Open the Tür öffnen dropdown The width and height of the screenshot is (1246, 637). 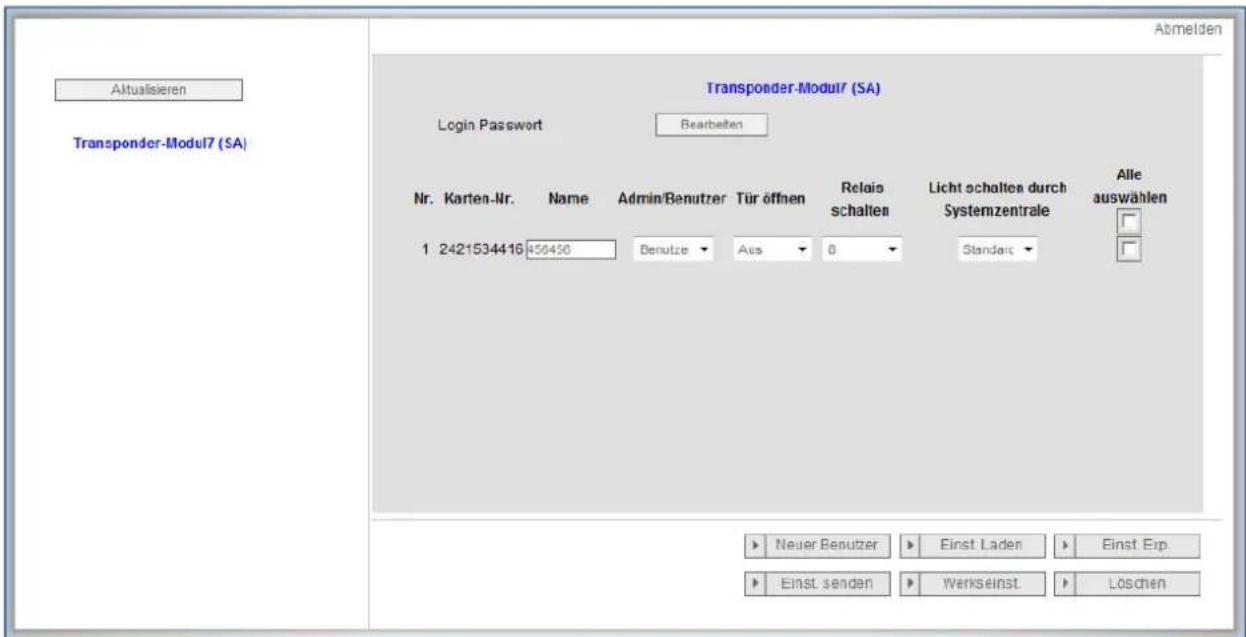pyautogui.click(x=772, y=250)
